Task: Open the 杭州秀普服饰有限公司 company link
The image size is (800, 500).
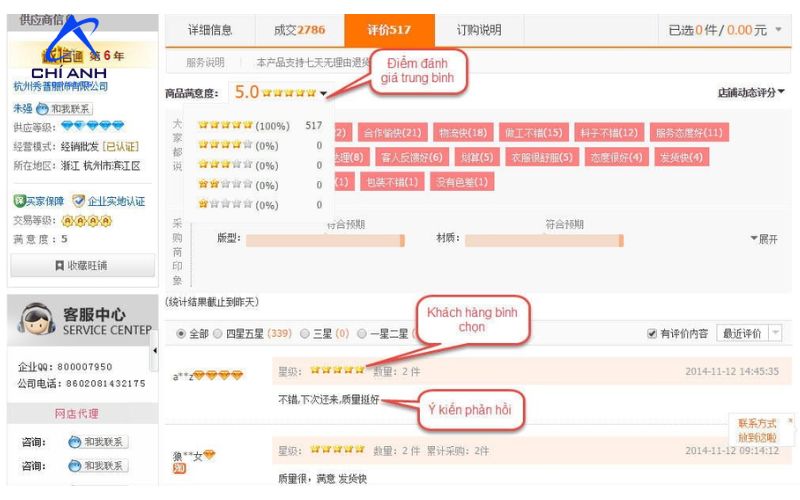Action: coord(61,86)
